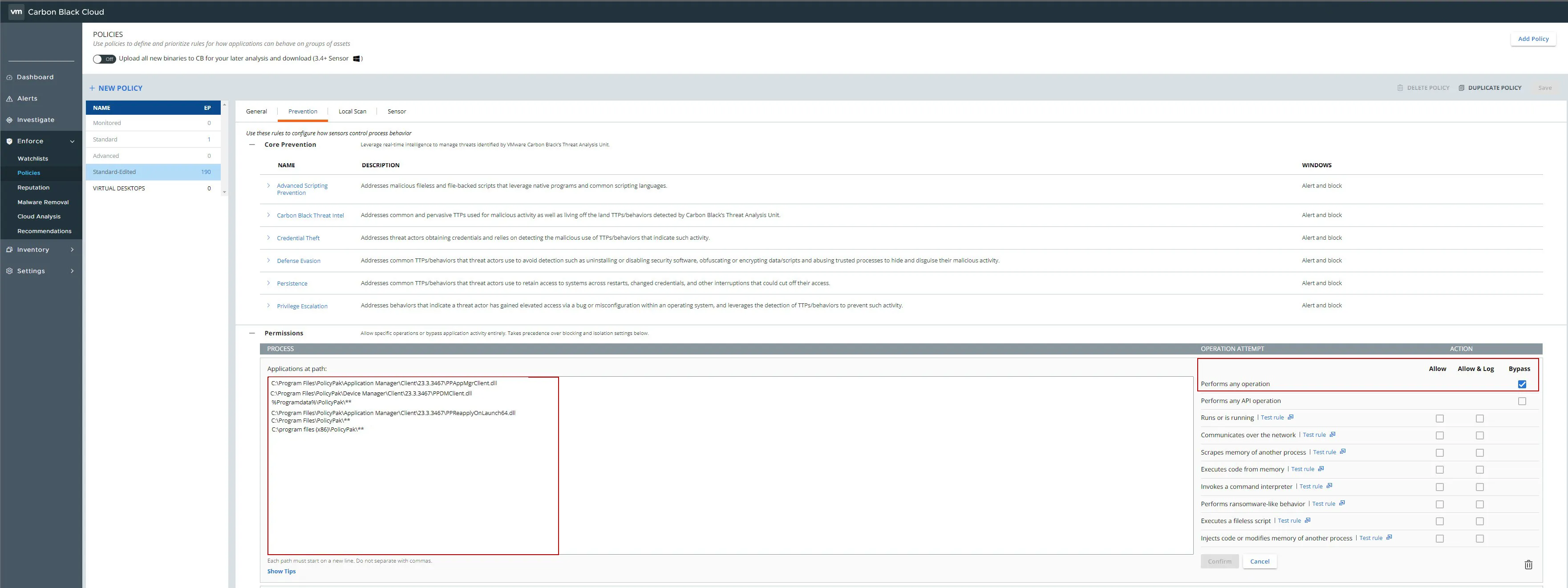
Task: Open the Show Tips link
Action: [x=281, y=571]
